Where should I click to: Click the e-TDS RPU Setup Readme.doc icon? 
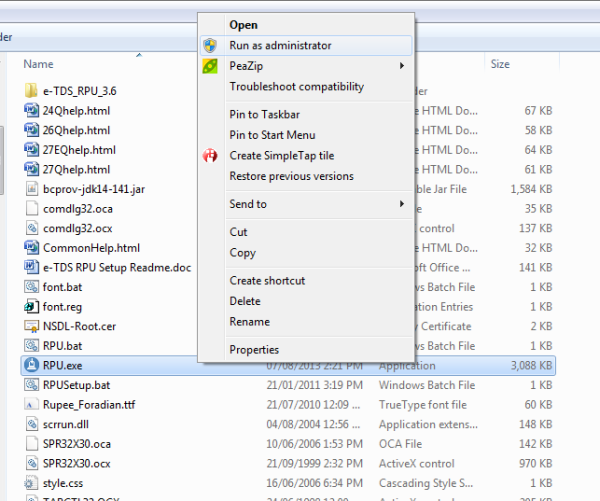click(31, 267)
